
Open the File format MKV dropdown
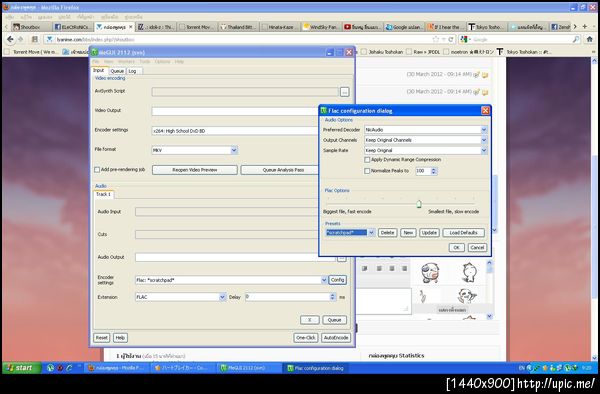point(234,150)
